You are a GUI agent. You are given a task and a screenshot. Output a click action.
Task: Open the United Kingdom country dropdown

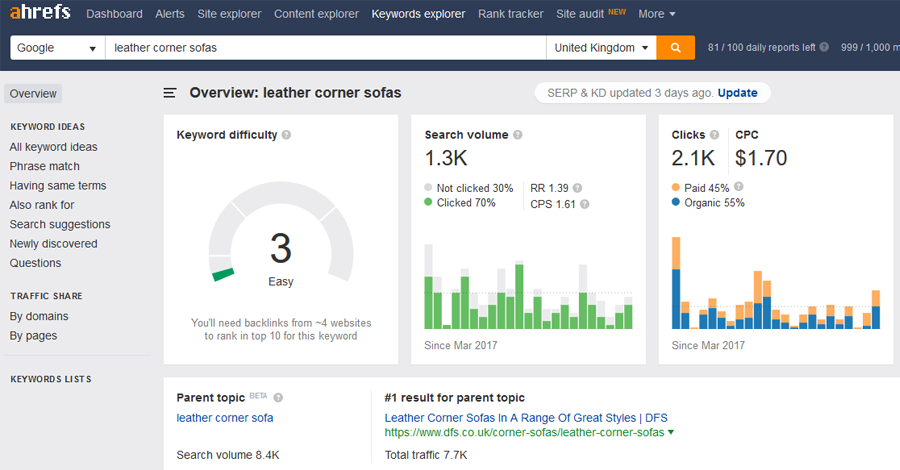(601, 48)
